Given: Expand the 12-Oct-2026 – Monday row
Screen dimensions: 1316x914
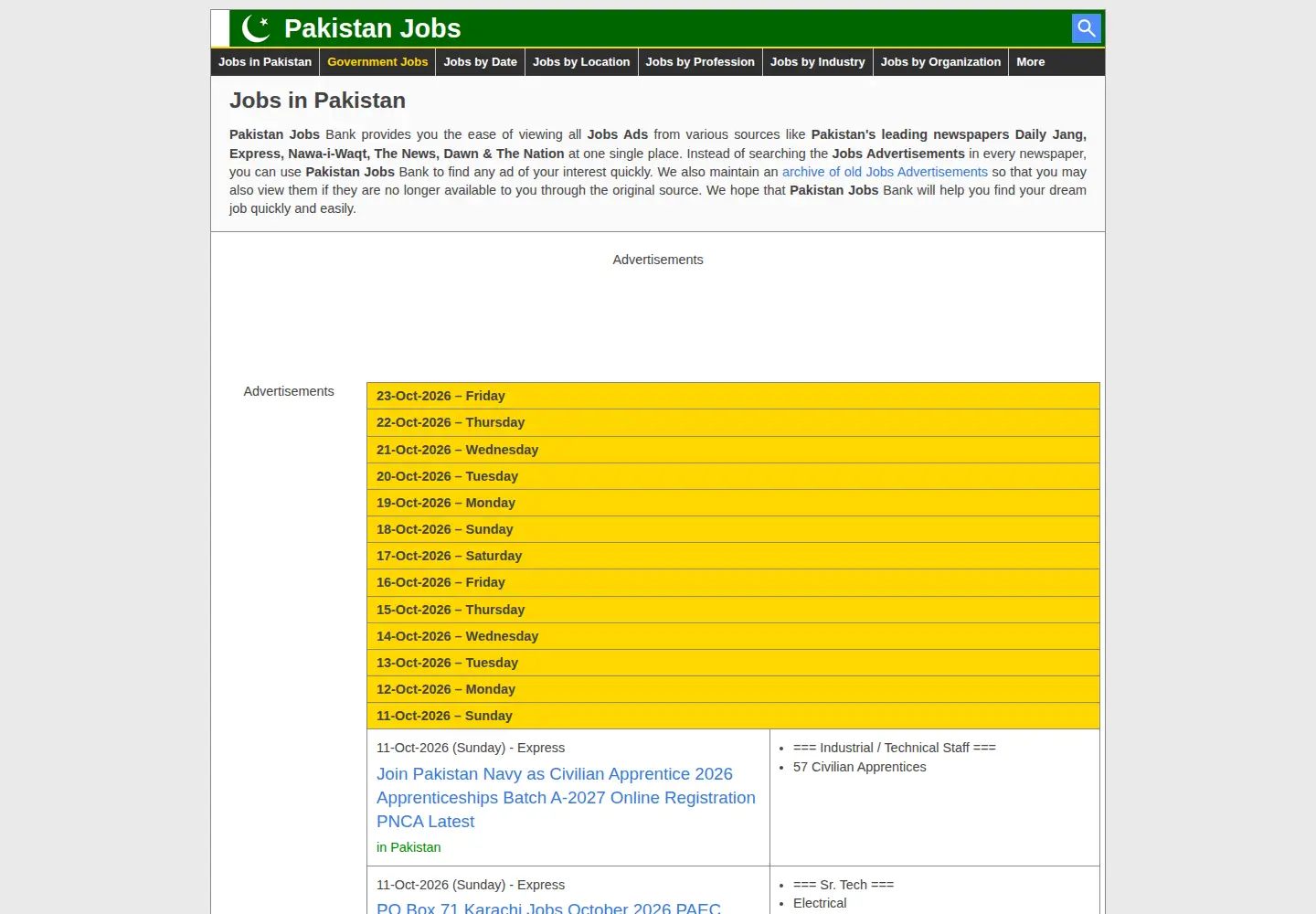Looking at the screenshot, I should tap(733, 689).
